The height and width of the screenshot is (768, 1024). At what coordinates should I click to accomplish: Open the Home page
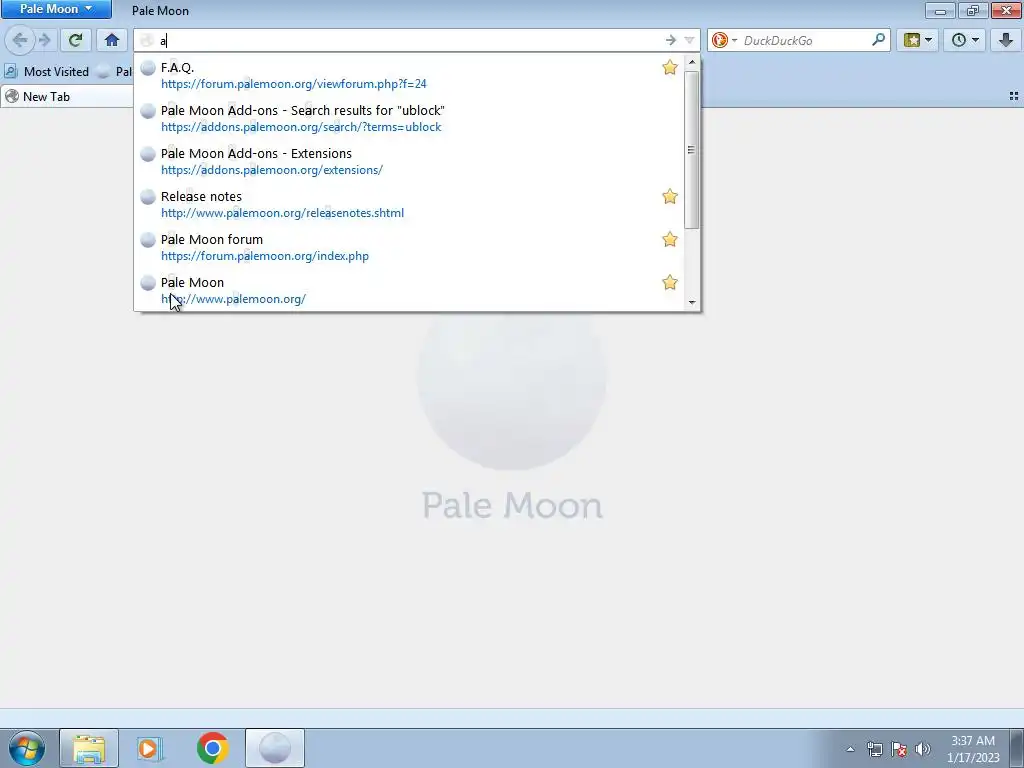coord(112,40)
